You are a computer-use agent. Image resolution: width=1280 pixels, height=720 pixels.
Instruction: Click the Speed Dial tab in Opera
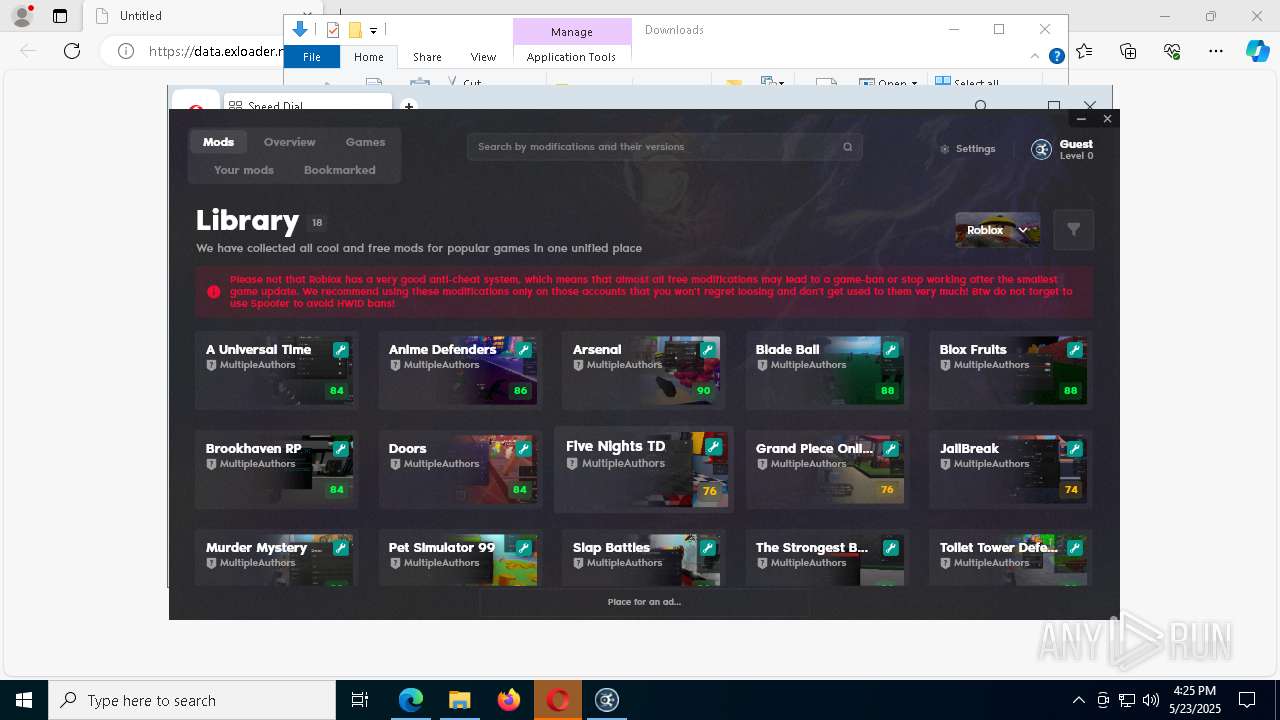tap(308, 105)
